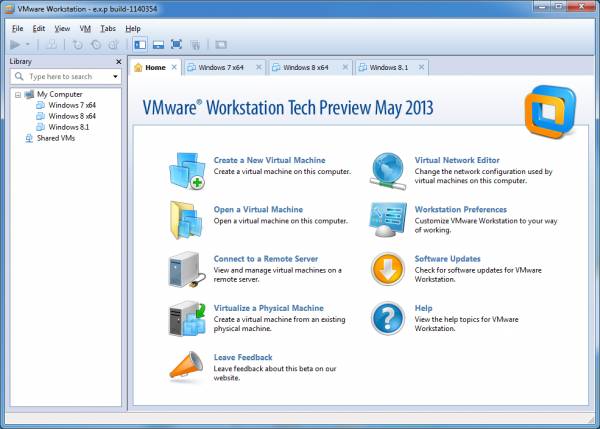This screenshot has width=600, height=429.
Task: Click the Help question mark icon
Action: coord(388,318)
